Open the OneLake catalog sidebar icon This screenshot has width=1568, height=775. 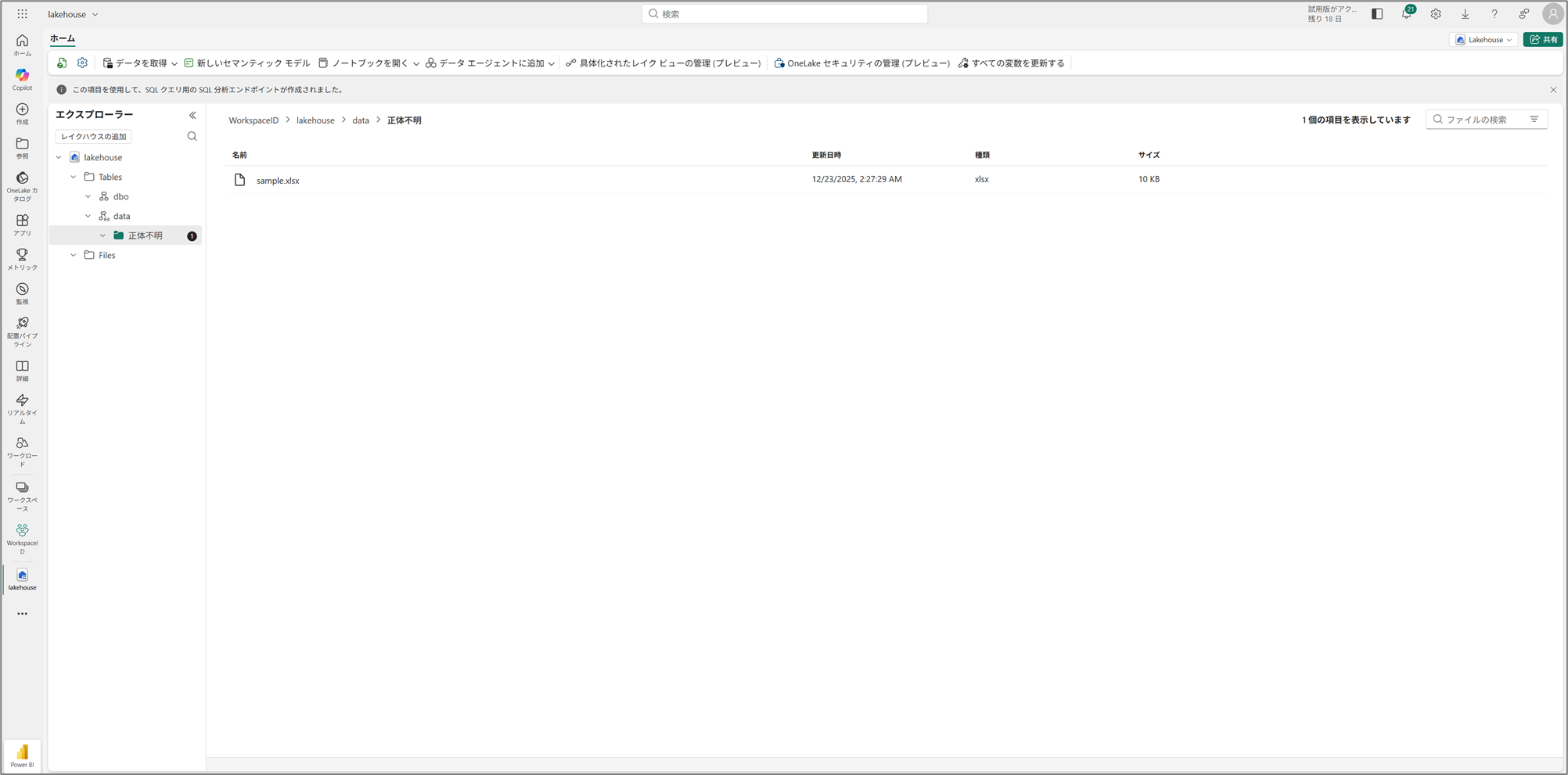coord(22,185)
